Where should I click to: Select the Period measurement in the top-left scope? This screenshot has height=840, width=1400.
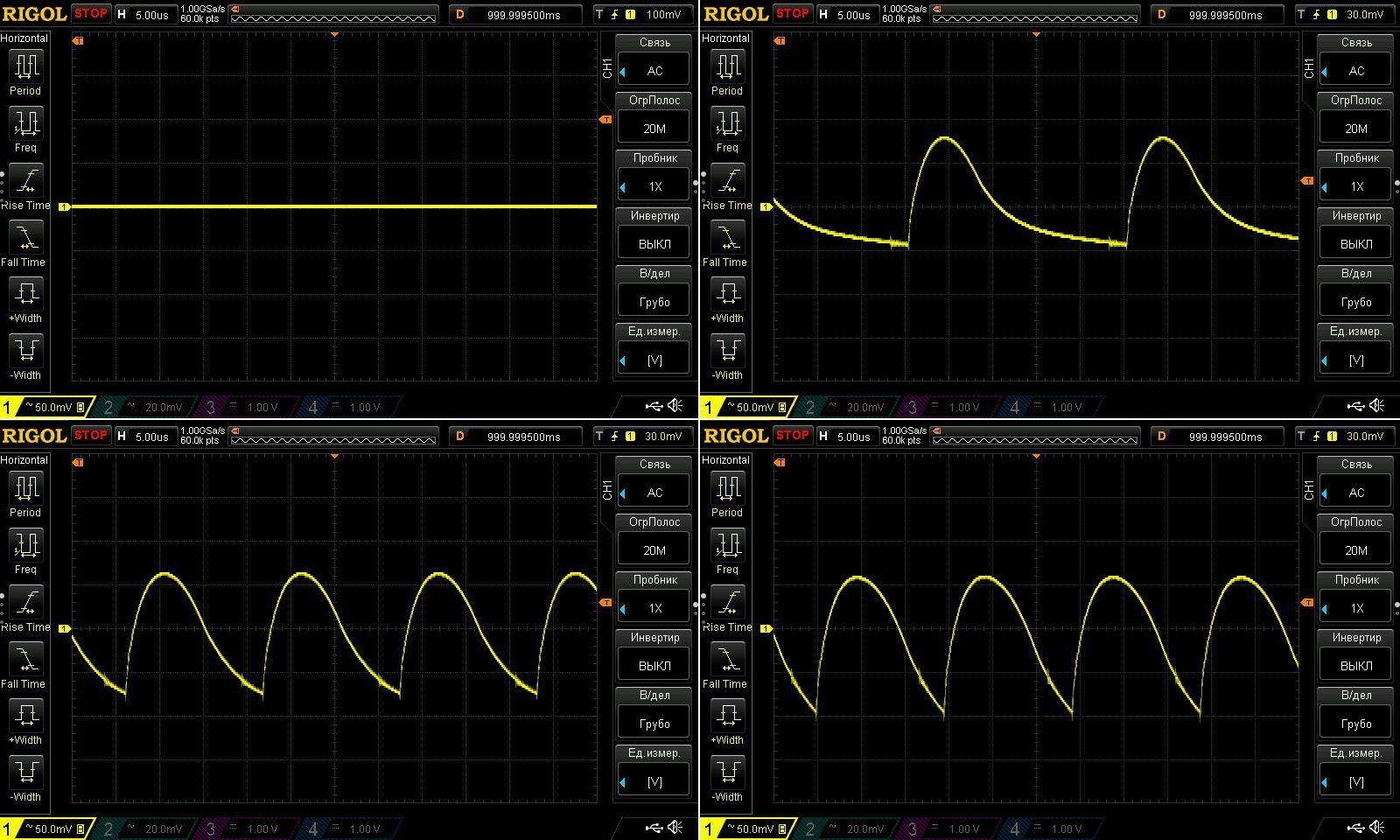point(25,72)
